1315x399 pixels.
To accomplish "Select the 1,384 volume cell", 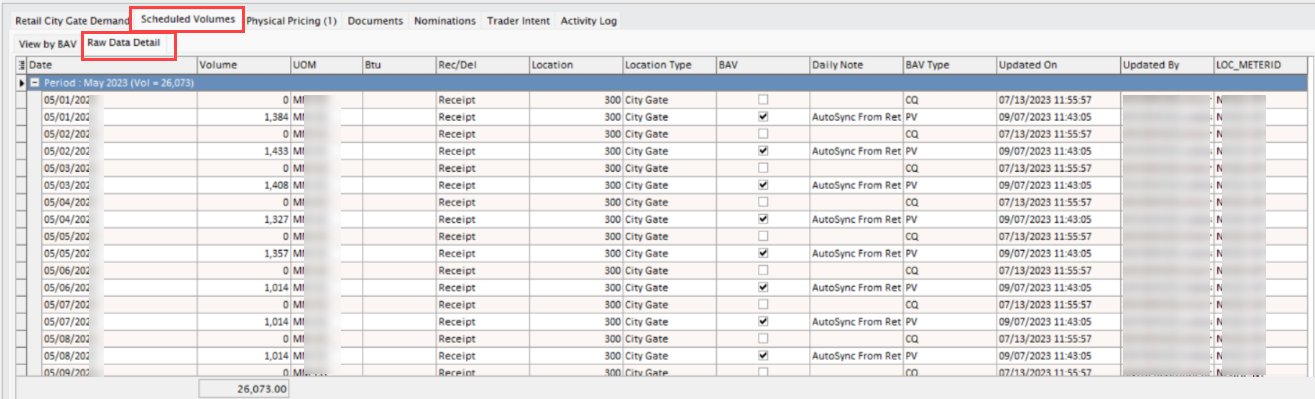I will point(244,117).
